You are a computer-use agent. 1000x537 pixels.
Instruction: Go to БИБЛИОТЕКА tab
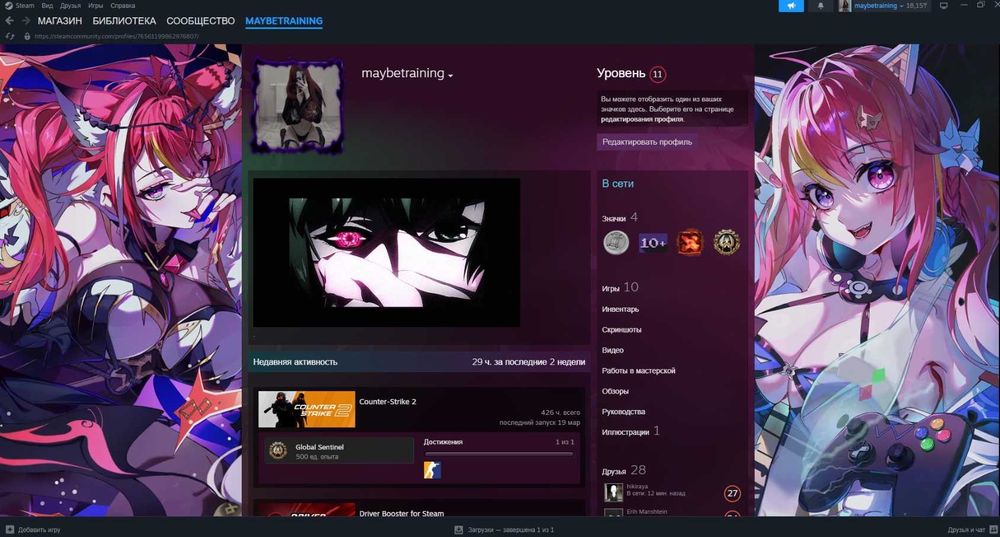124,21
